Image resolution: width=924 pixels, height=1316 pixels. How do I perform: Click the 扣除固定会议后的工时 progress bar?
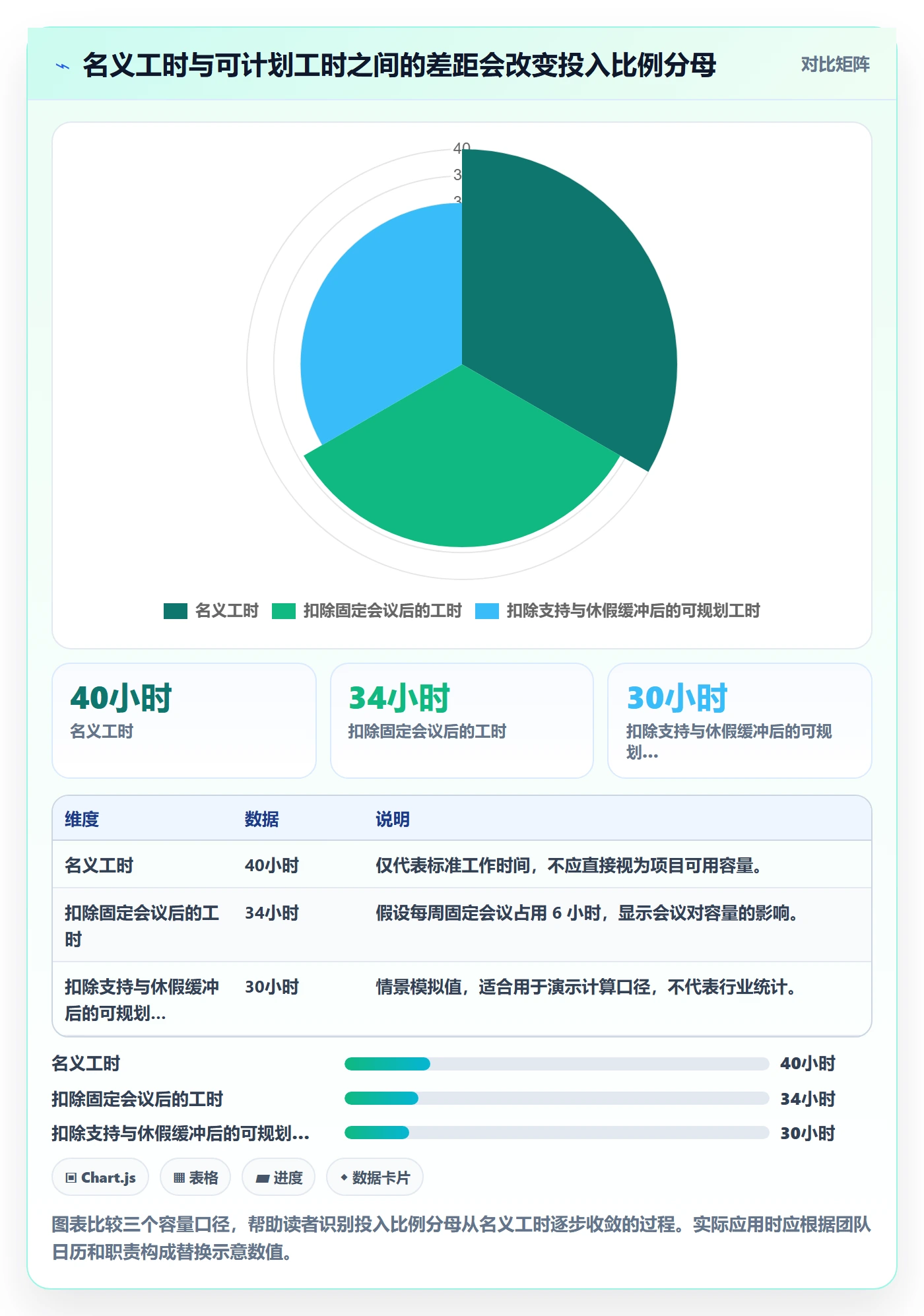[x=556, y=1098]
